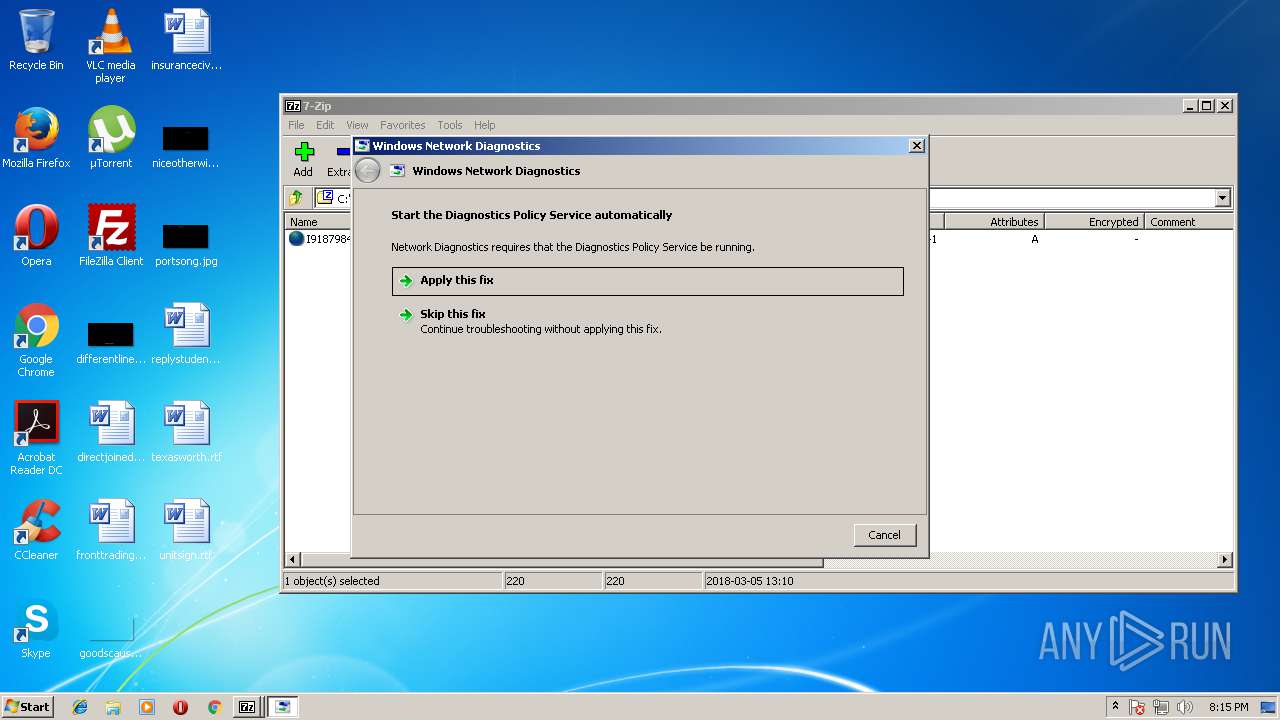Open VLC media player shortcut

110,46
